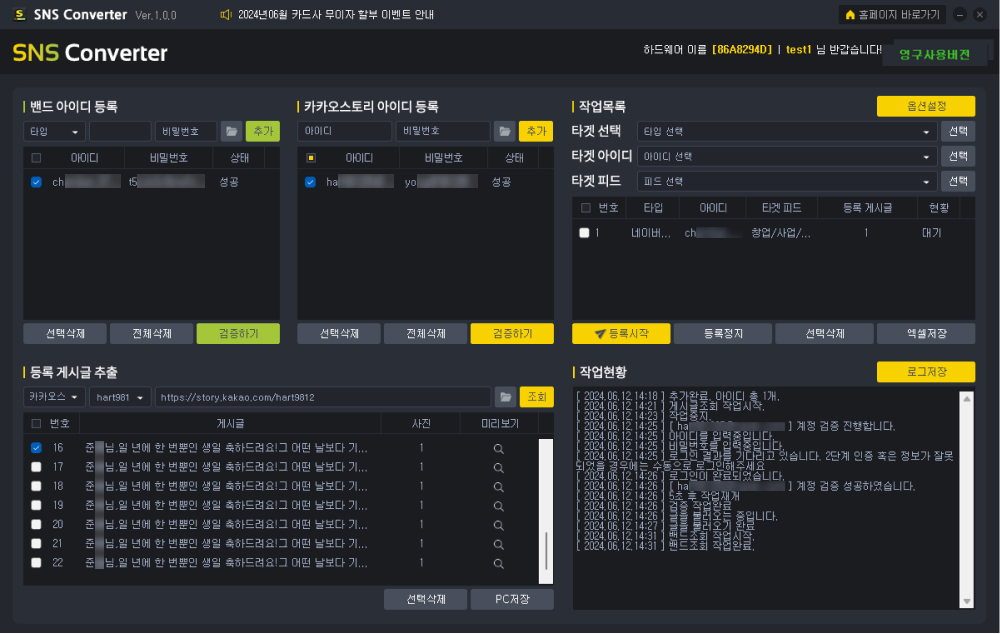Preview post number 19 with magnifier icon
This screenshot has width=1000, height=634.
point(499,506)
